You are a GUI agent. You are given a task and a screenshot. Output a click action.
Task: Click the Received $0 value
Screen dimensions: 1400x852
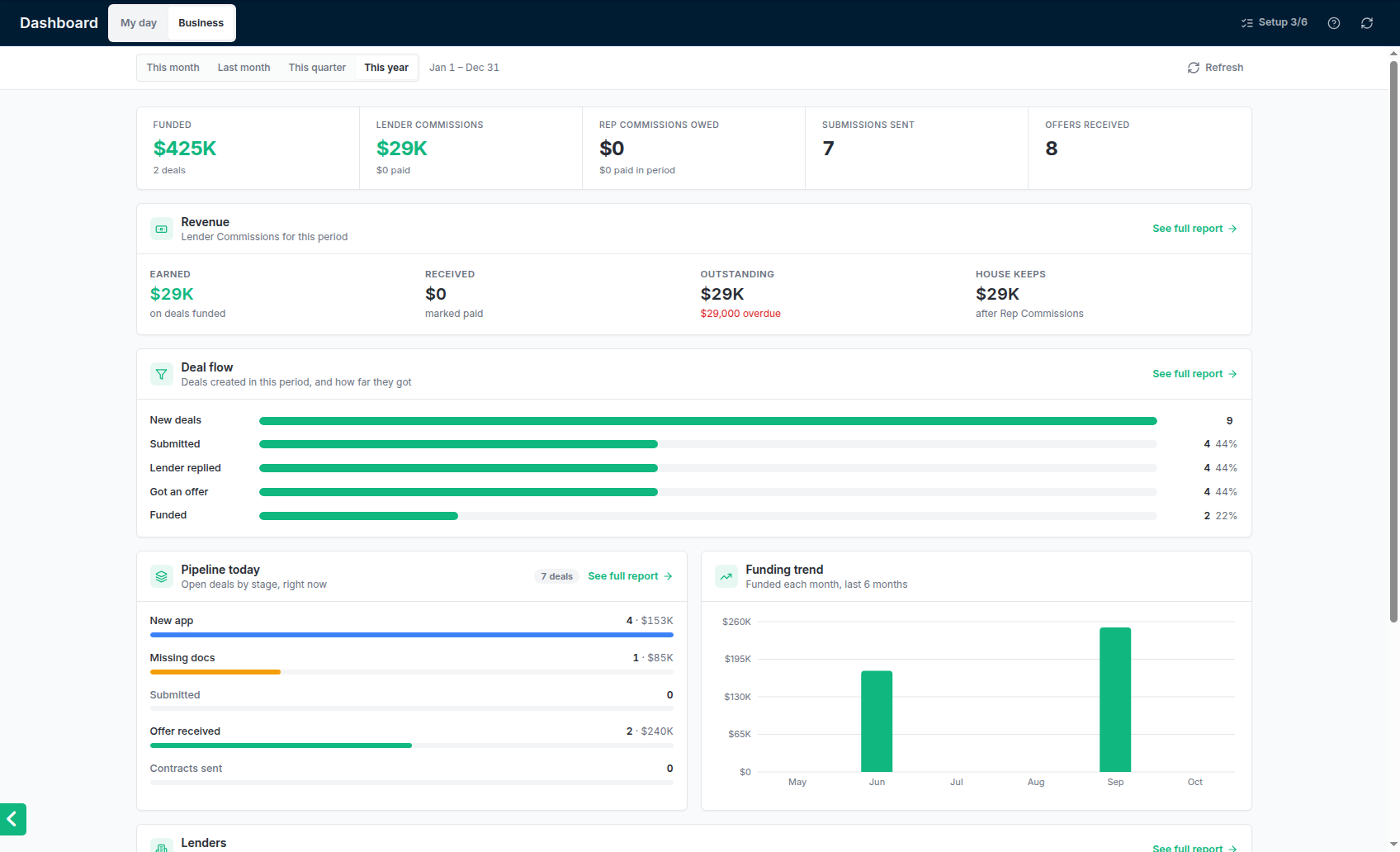(436, 294)
